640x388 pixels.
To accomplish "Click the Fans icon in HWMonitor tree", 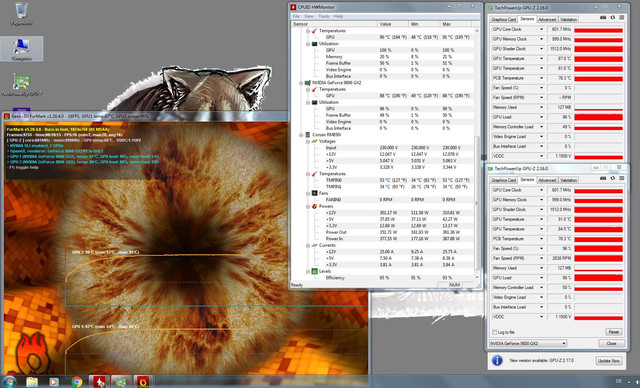I will click(x=314, y=193).
